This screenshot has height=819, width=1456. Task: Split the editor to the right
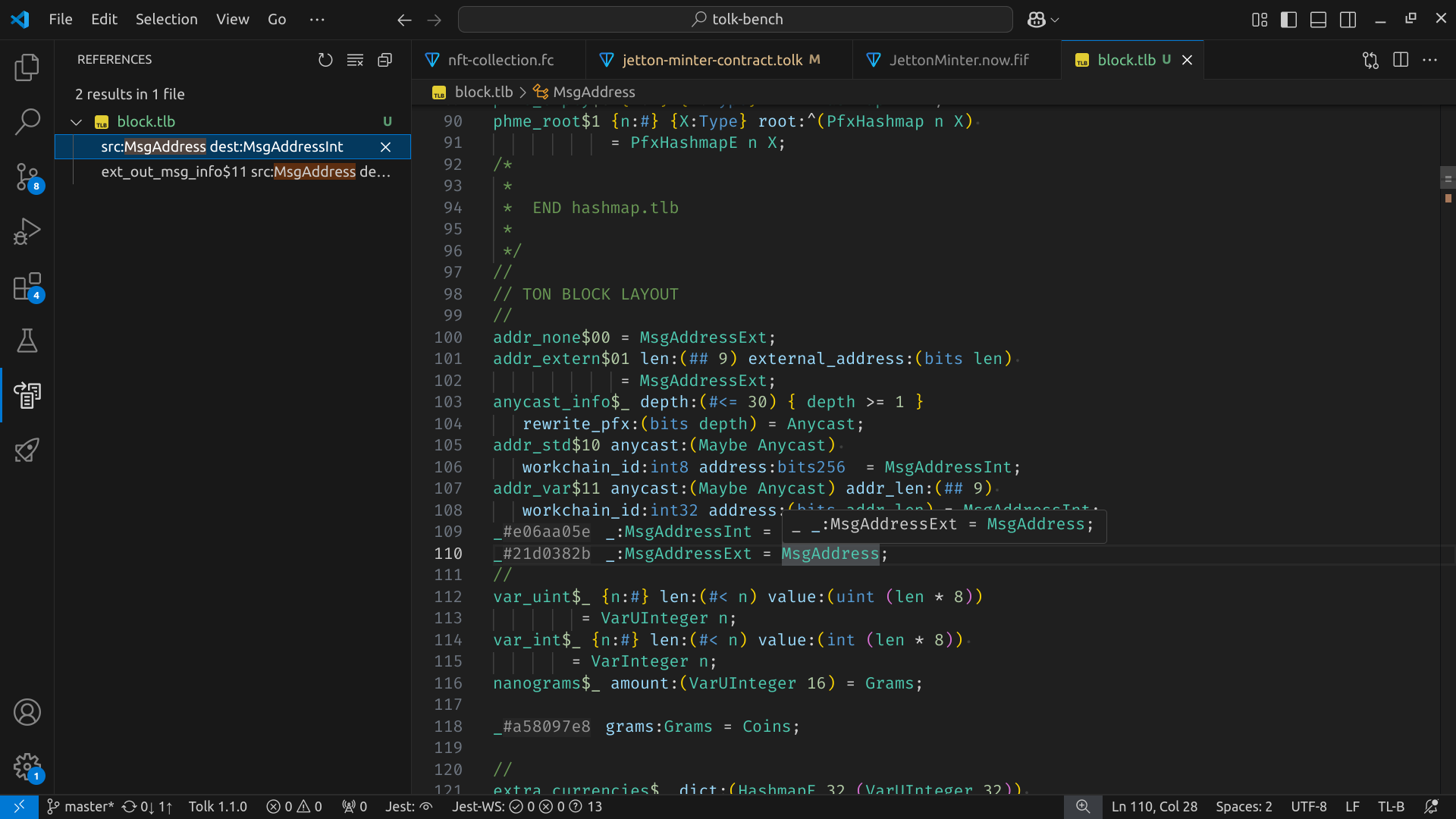[x=1401, y=60]
